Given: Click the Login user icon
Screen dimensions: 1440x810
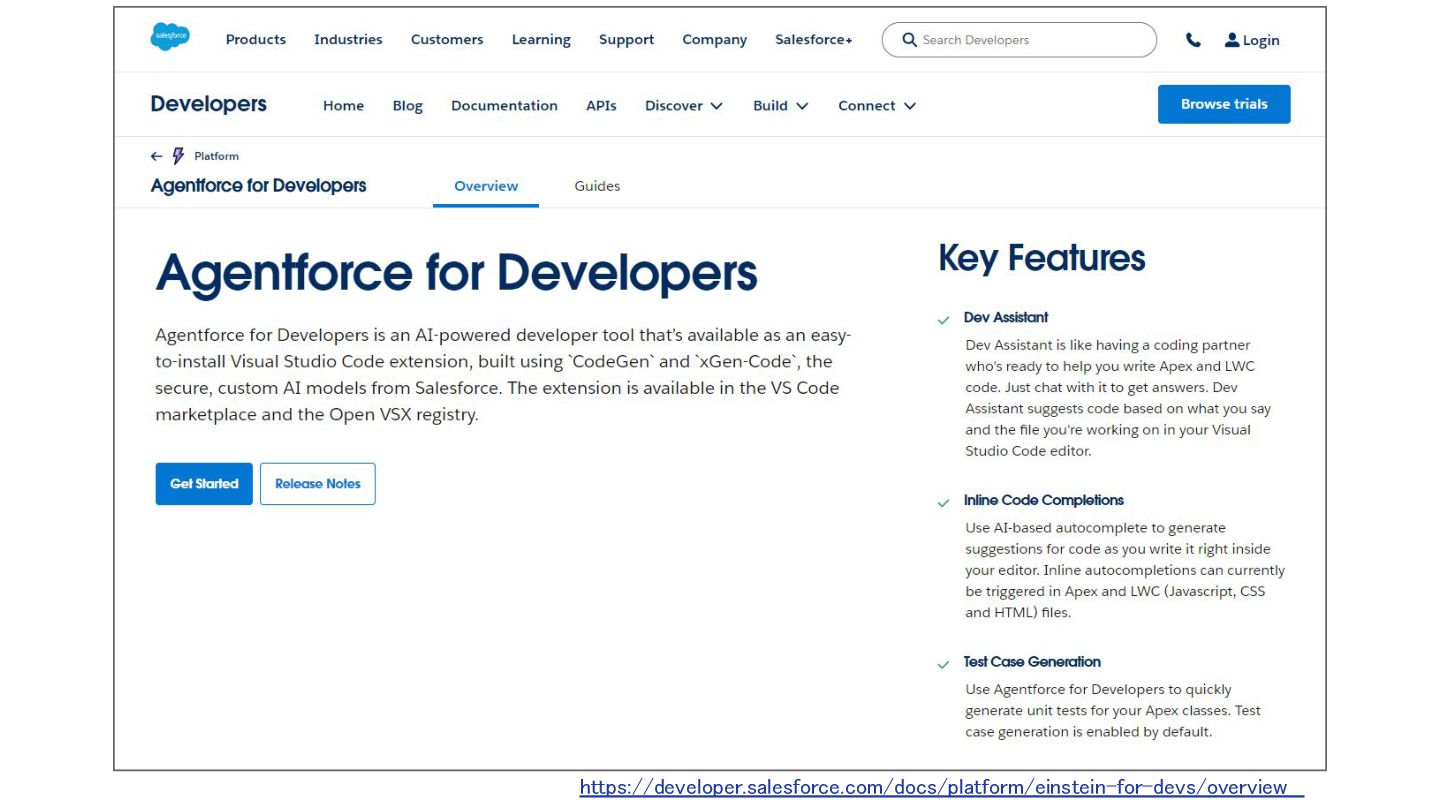Looking at the screenshot, I should pyautogui.click(x=1232, y=40).
